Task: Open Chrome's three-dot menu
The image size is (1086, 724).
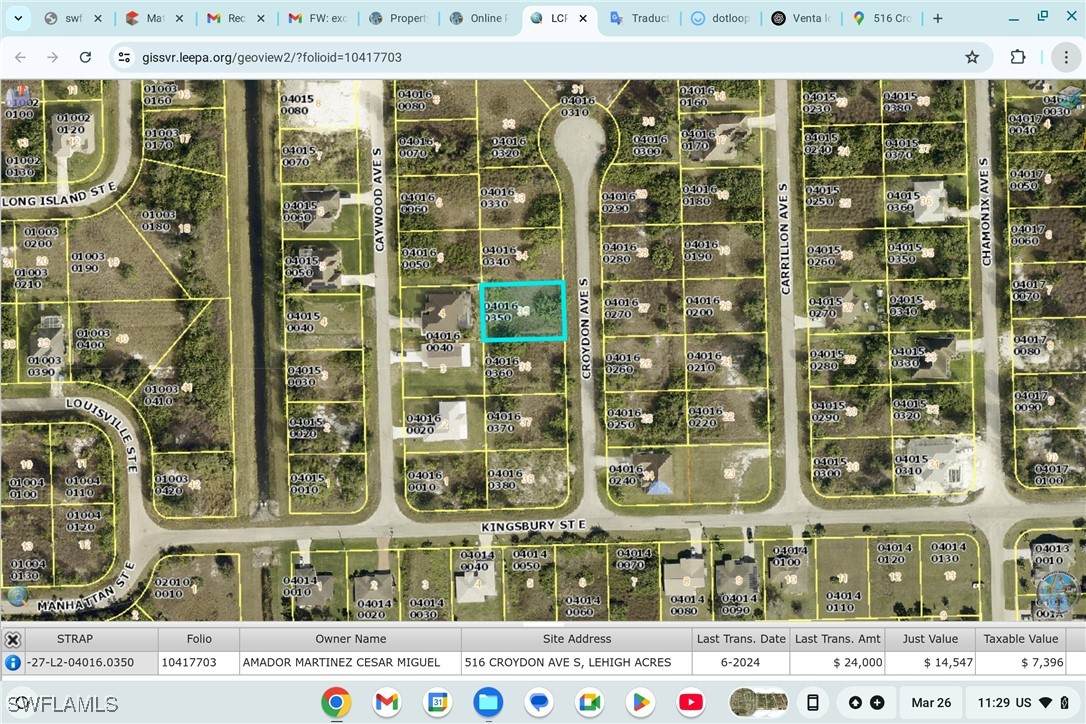Action: point(1062,57)
